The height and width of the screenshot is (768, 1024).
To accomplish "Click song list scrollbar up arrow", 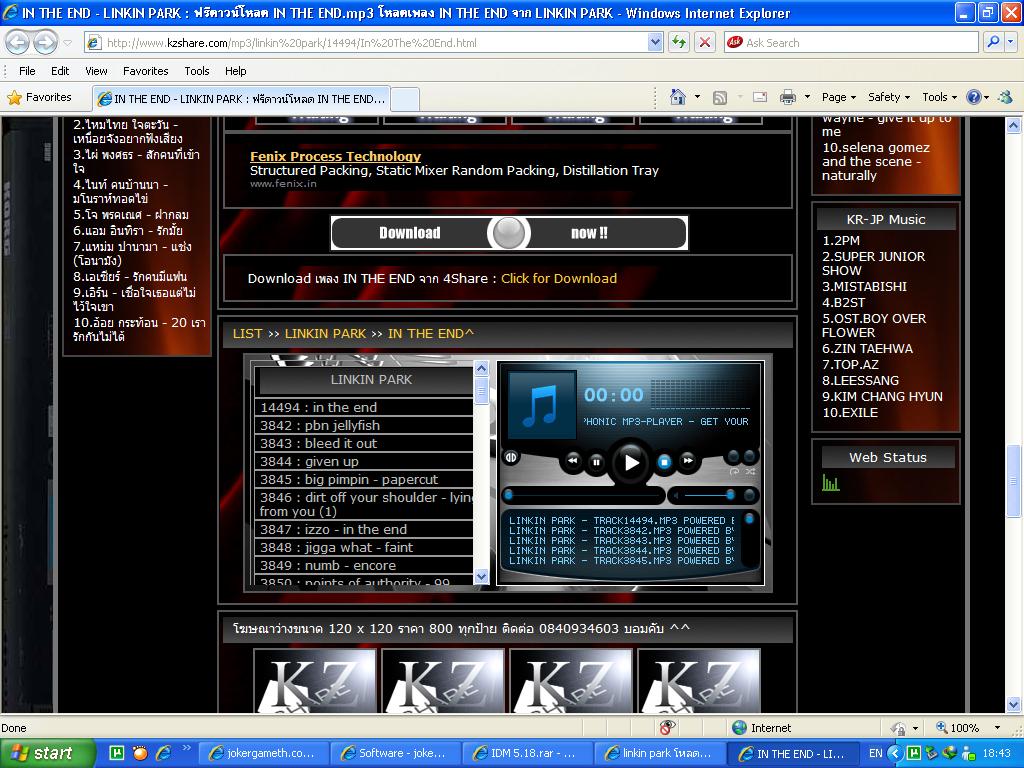I will click(x=481, y=368).
